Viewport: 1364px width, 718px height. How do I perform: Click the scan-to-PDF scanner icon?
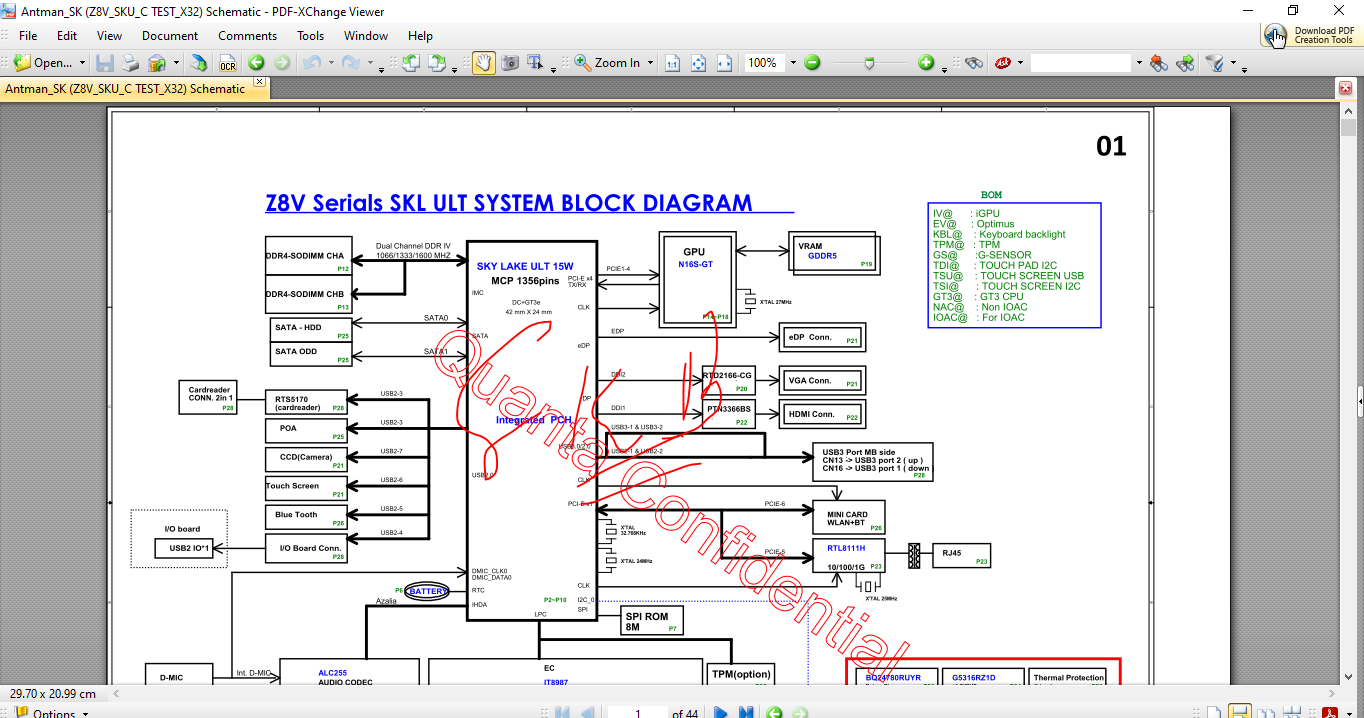200,63
